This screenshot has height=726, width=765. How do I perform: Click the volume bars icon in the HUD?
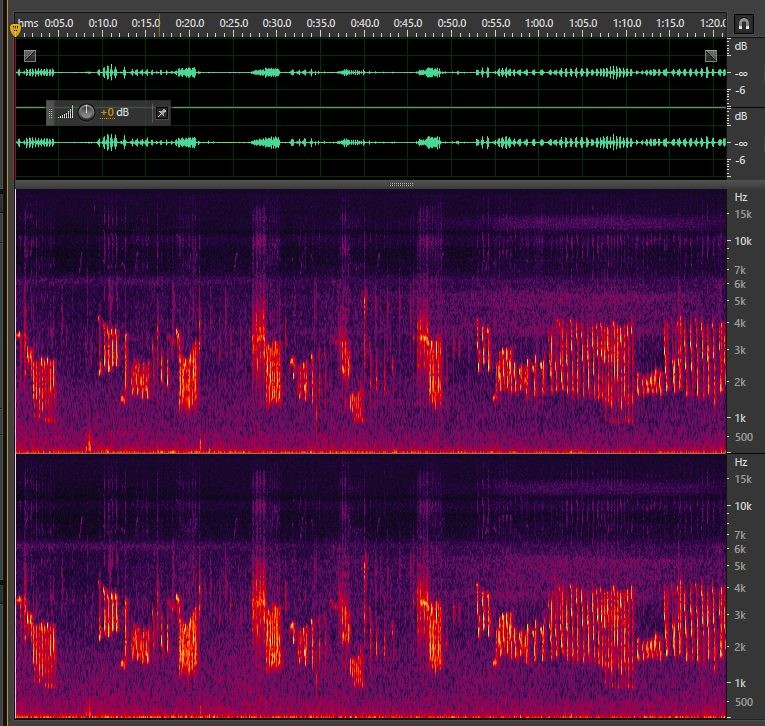(x=65, y=113)
